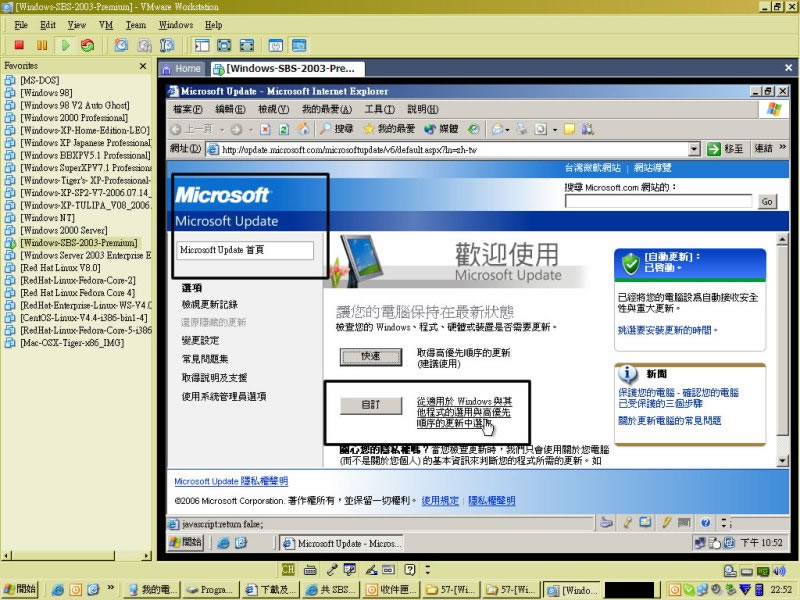This screenshot has height=600, width=800.
Task: Expand the IE links chevron
Action: [x=783, y=147]
